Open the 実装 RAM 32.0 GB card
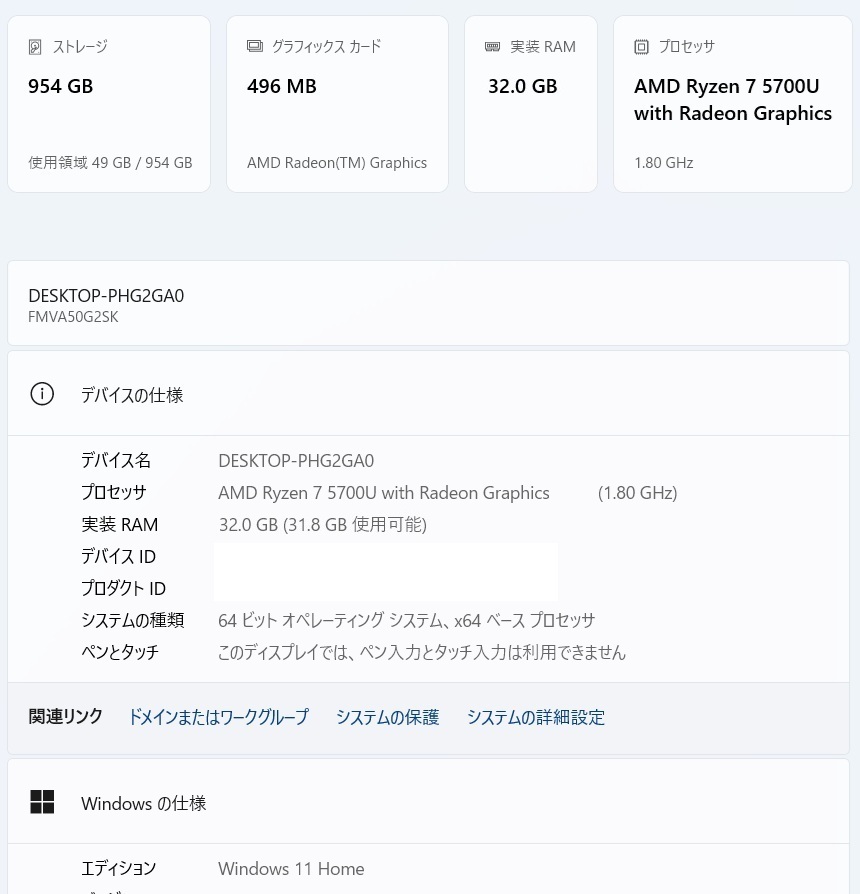Image resolution: width=860 pixels, height=894 pixels. (x=531, y=104)
